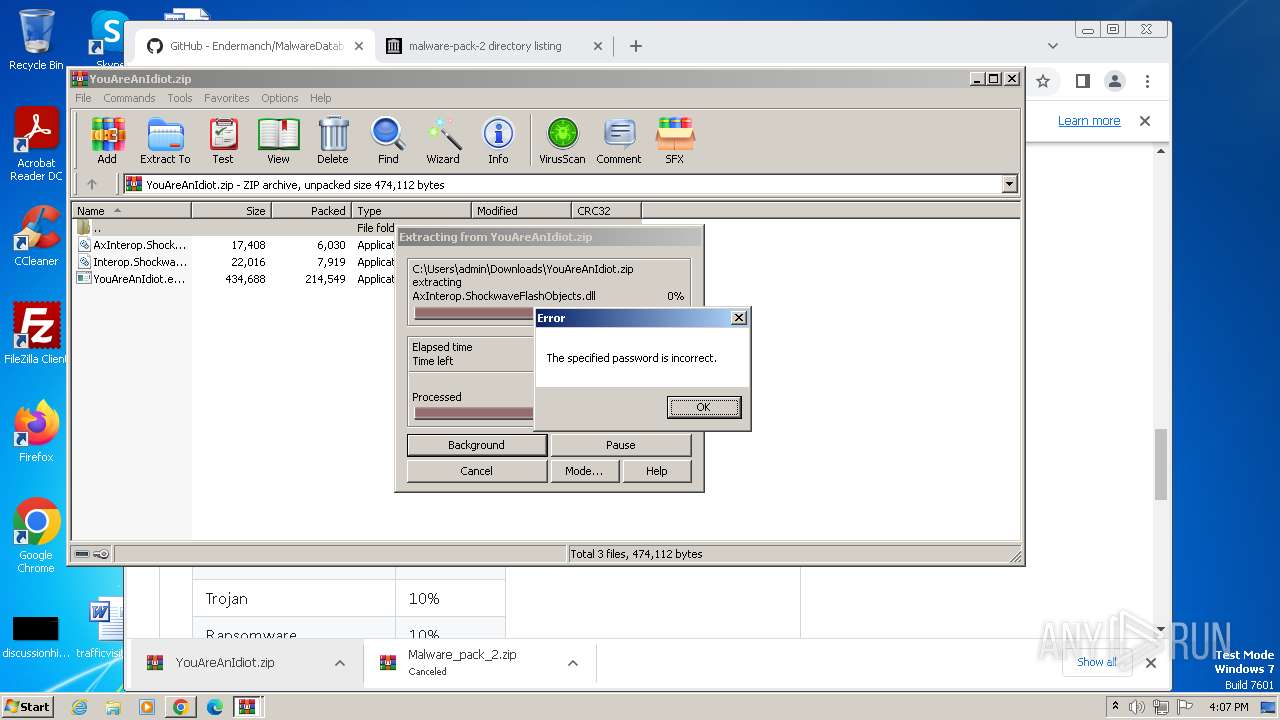The height and width of the screenshot is (720, 1280).
Task: Dismiss the Learn more banner X
Action: tap(1145, 121)
